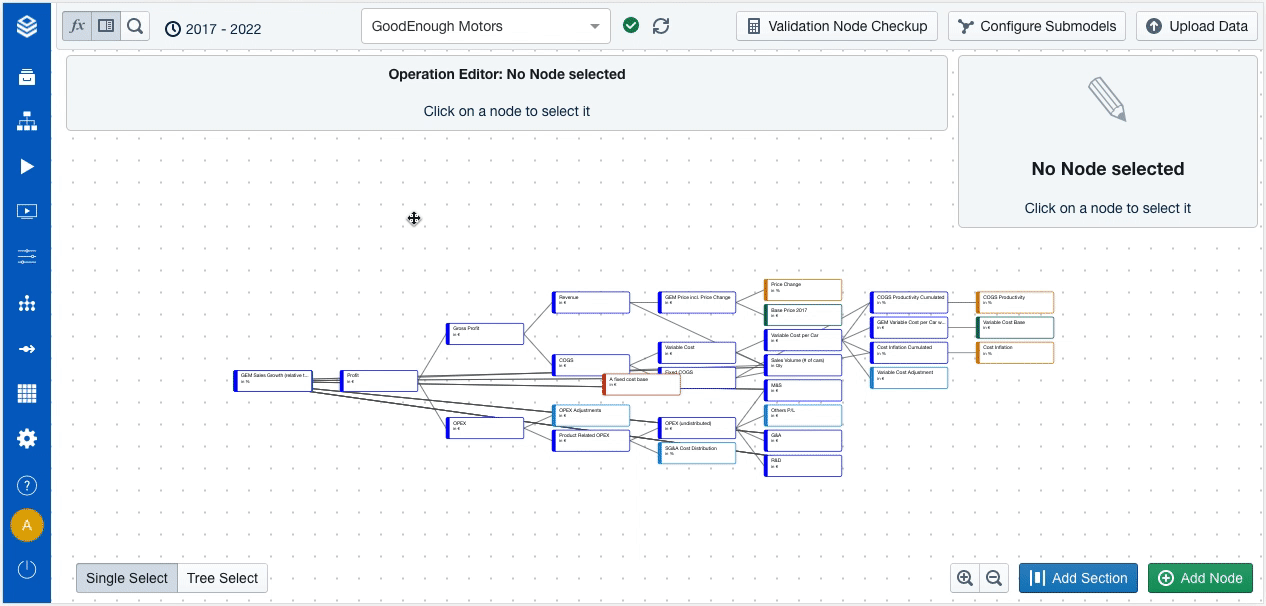Open Validation Node Checkup

pos(837,26)
